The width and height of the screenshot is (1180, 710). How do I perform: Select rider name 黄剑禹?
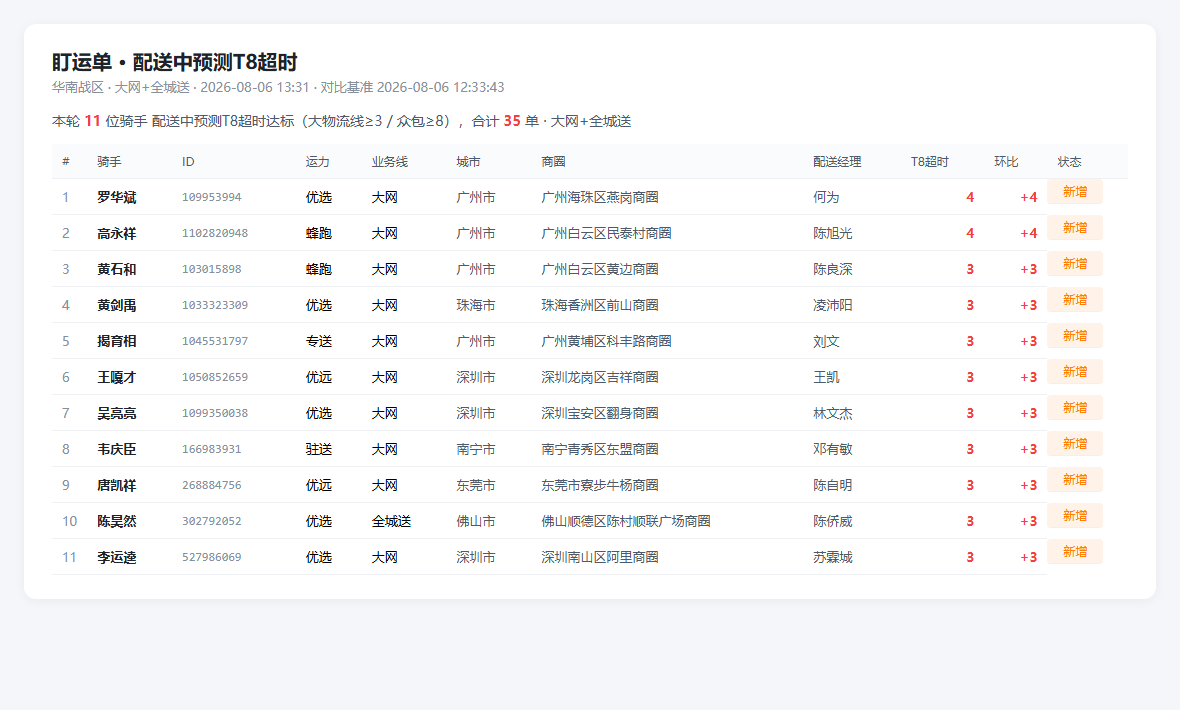tap(117, 306)
